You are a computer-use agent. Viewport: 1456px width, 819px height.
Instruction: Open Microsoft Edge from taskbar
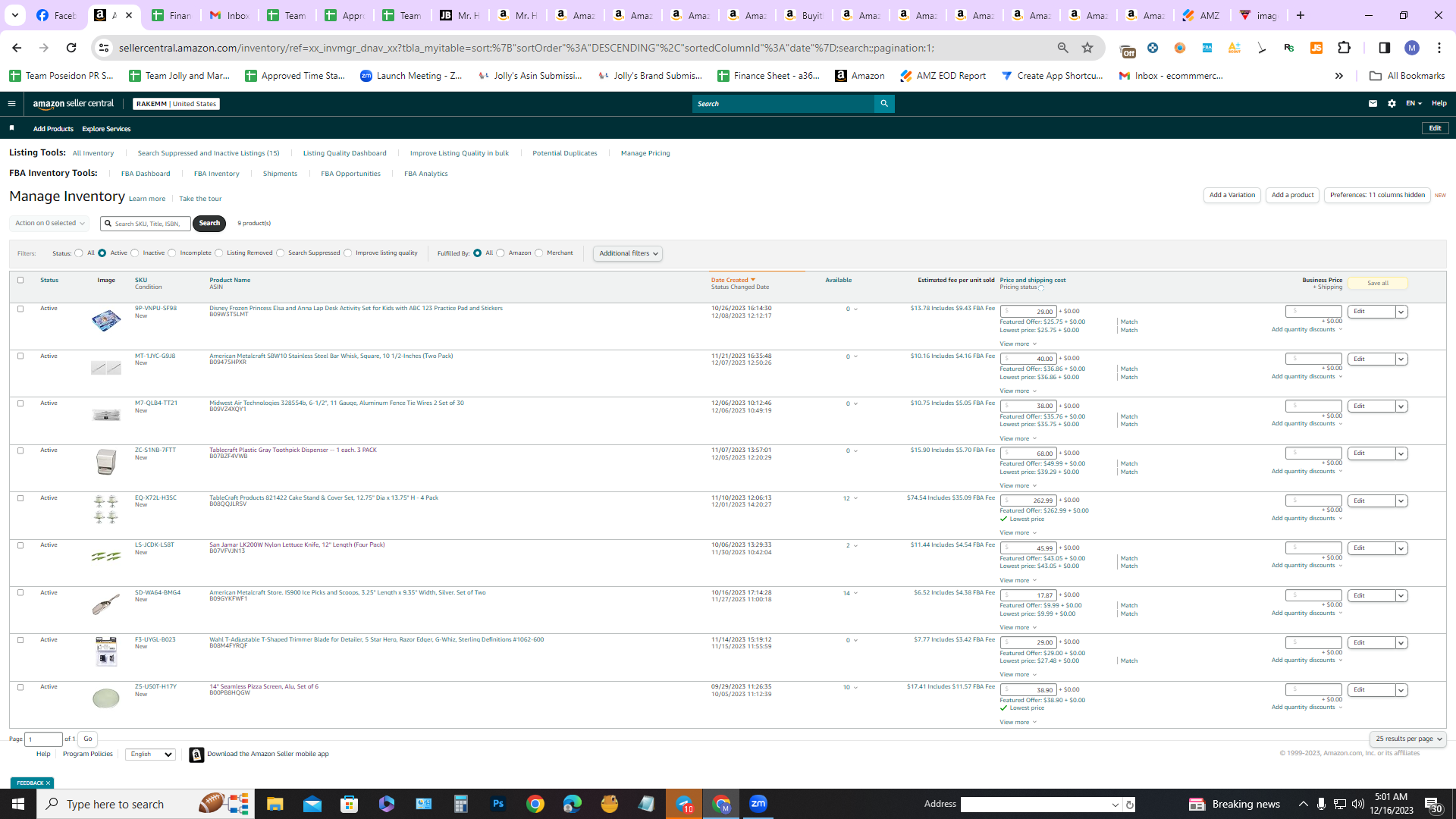pyautogui.click(x=573, y=804)
